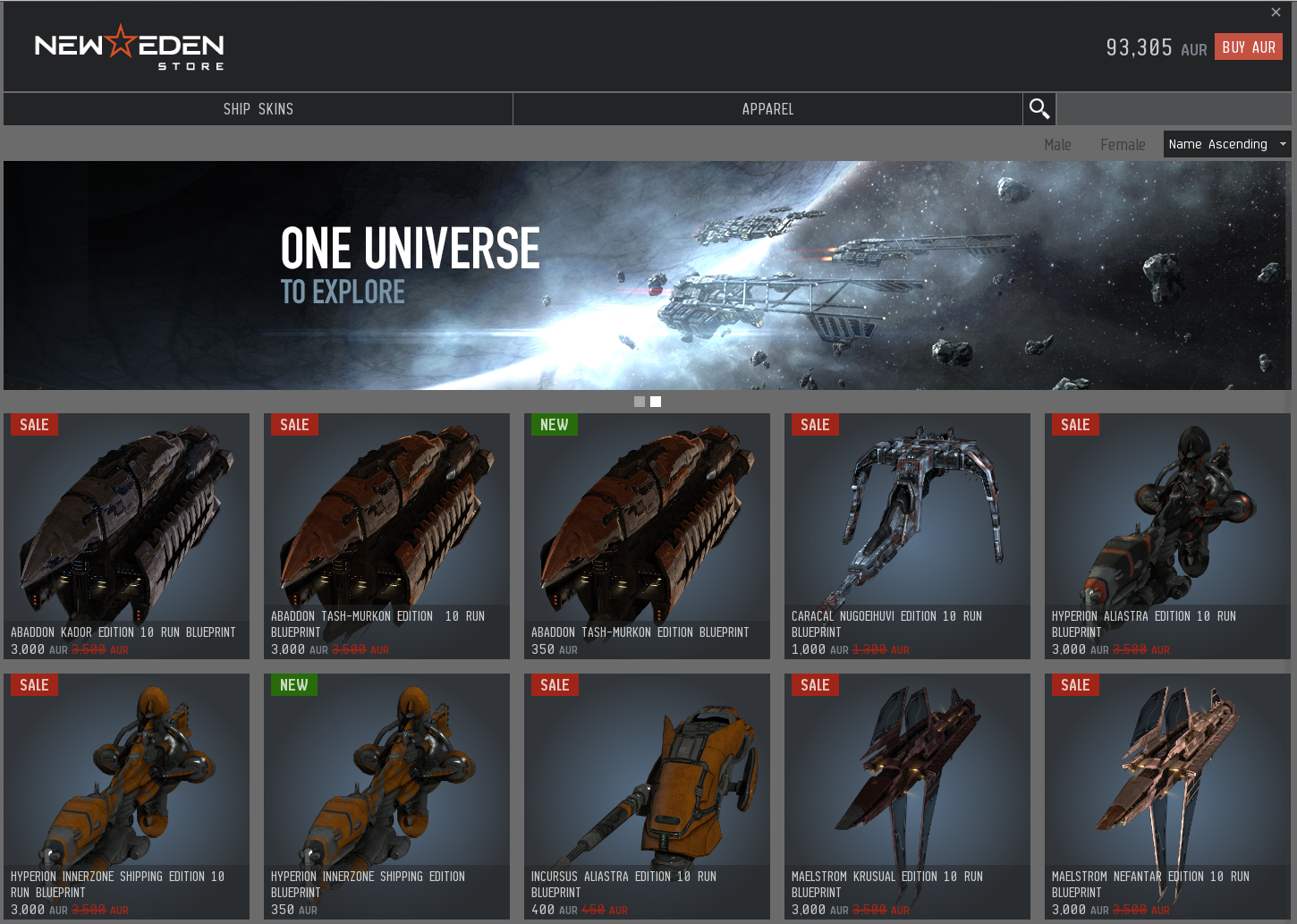The height and width of the screenshot is (924, 1297).
Task: Open the new Hyperion Innerzone Shipping Edition Blueprint
Action: (386, 796)
